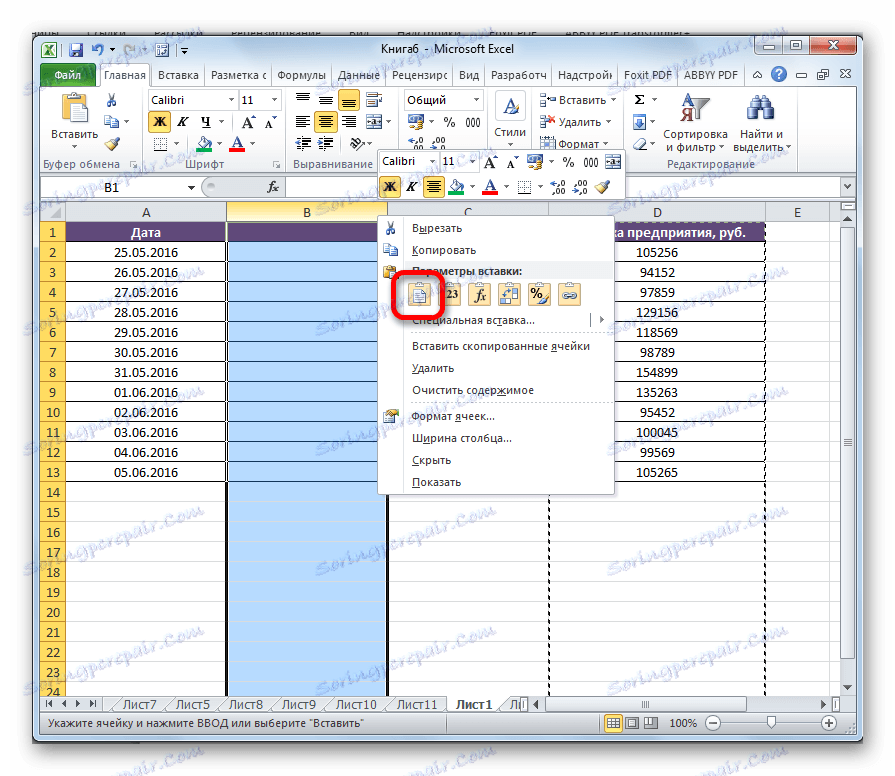Click the thousands separator 000 button in the ribbon
The width and height of the screenshot is (895, 776).
[x=473, y=122]
